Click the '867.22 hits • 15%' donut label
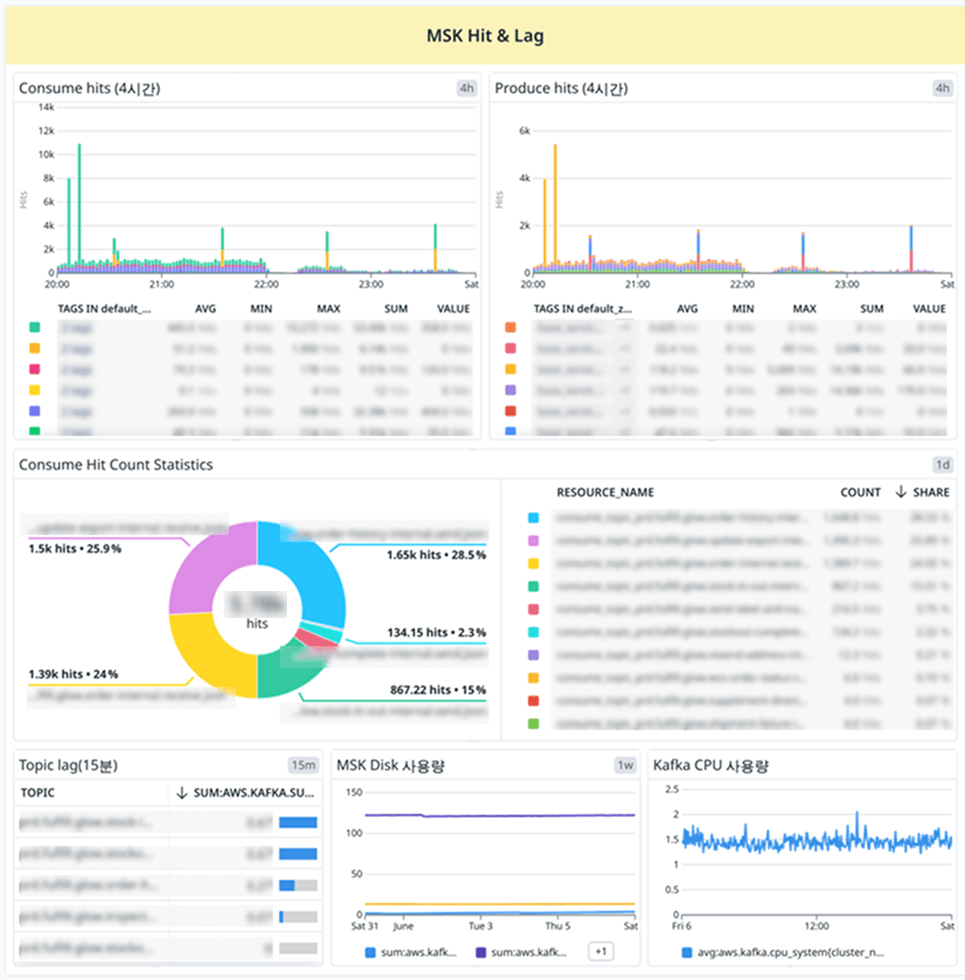965x980 pixels. (x=438, y=689)
